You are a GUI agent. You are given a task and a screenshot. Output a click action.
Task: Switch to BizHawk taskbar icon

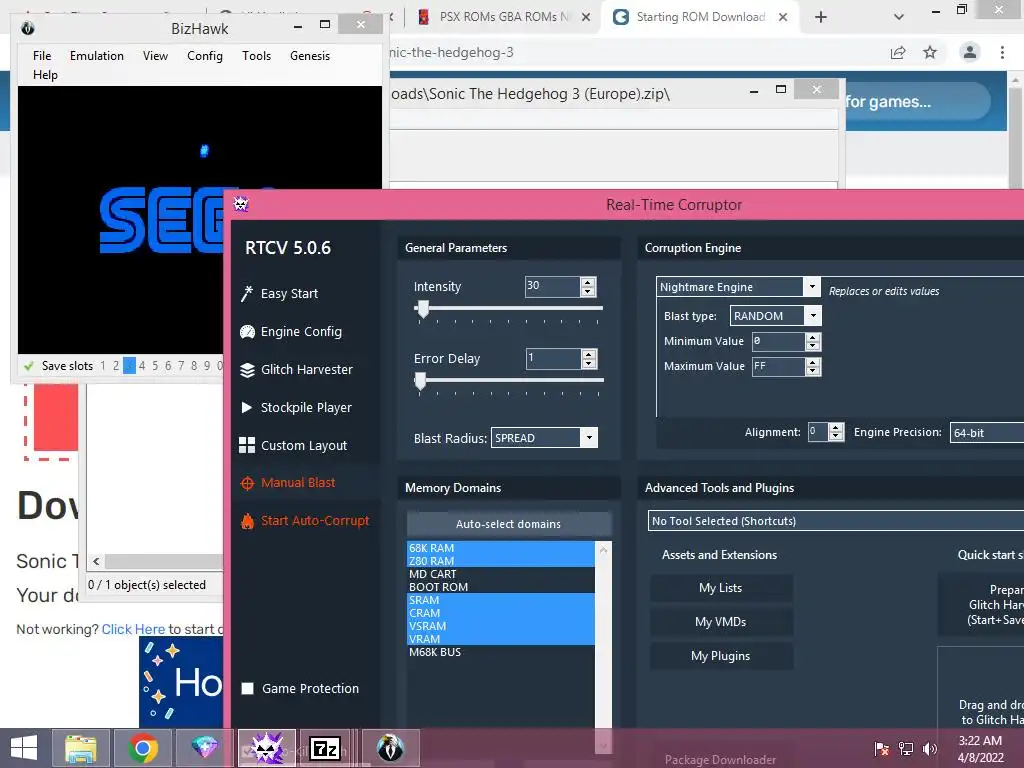point(390,748)
